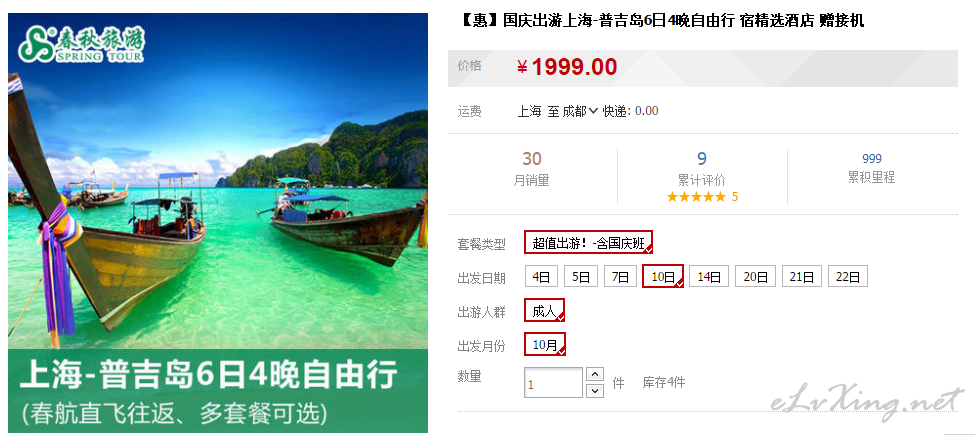975x435 pixels.
Task: Decrease quantity with the down arrow
Action: point(595,391)
